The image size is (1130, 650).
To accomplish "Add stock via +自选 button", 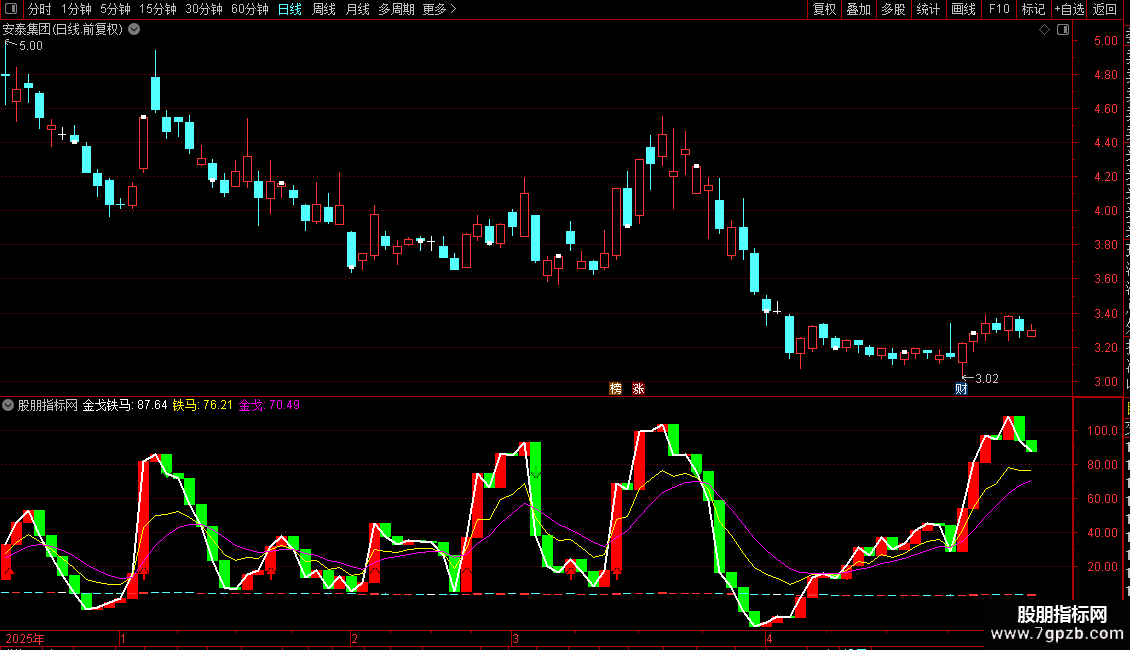I will [x=1069, y=9].
